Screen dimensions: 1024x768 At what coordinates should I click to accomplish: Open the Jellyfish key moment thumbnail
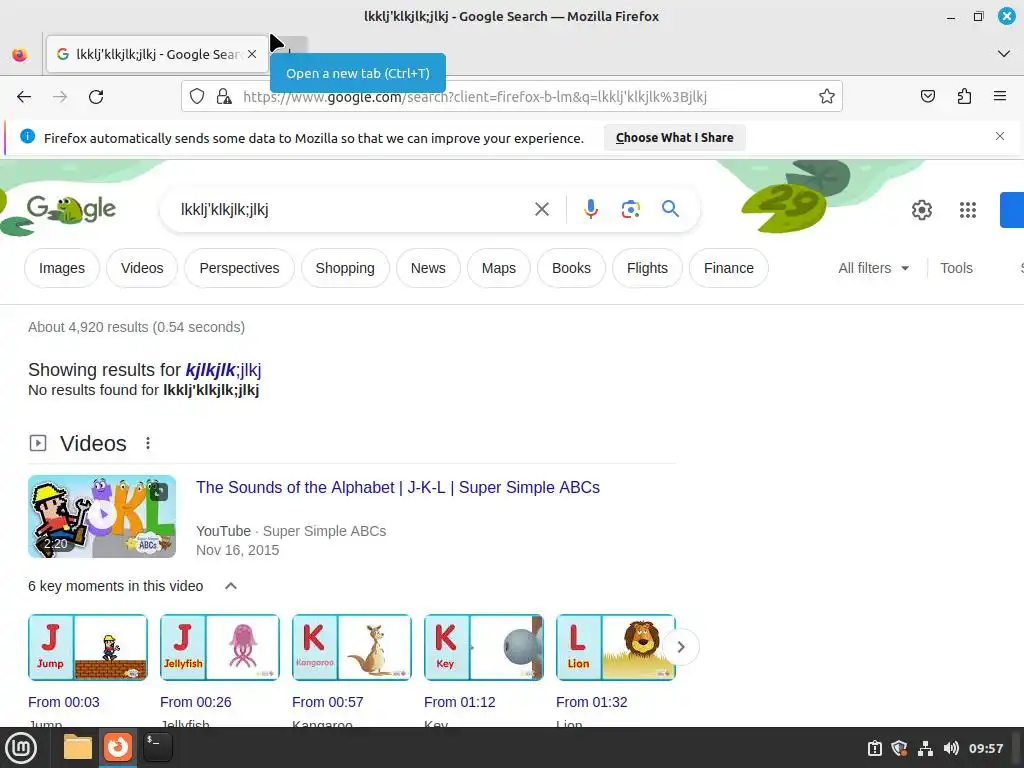pos(219,647)
